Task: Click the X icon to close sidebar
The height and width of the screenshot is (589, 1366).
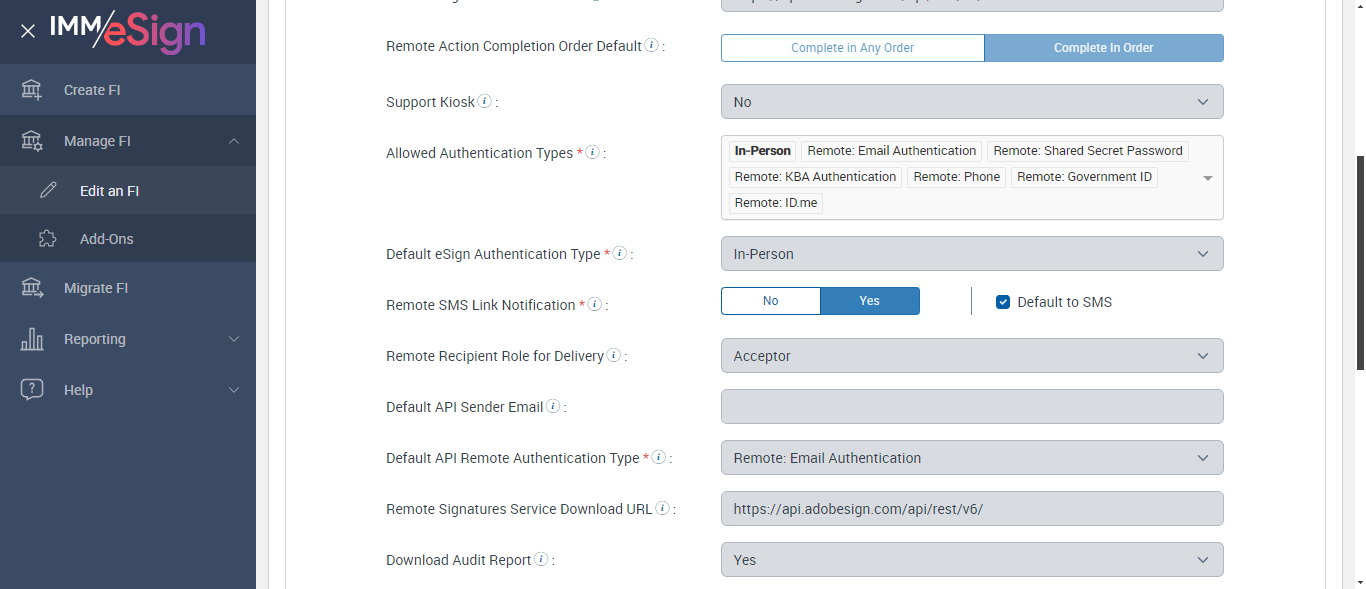Action: [28, 31]
